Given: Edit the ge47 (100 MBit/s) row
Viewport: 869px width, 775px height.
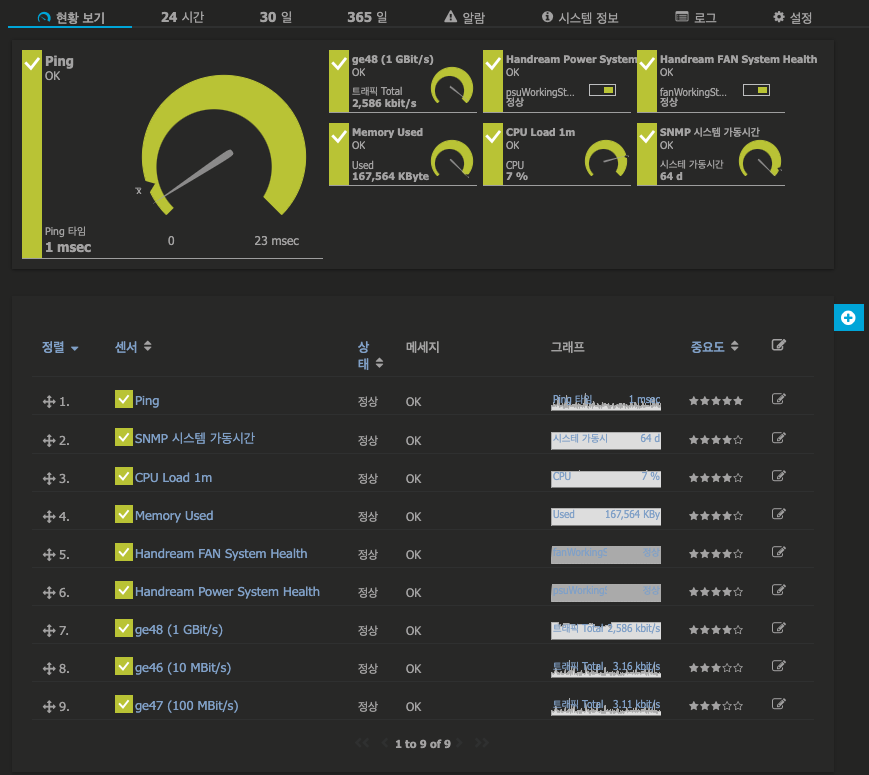Looking at the screenshot, I should [x=779, y=704].
